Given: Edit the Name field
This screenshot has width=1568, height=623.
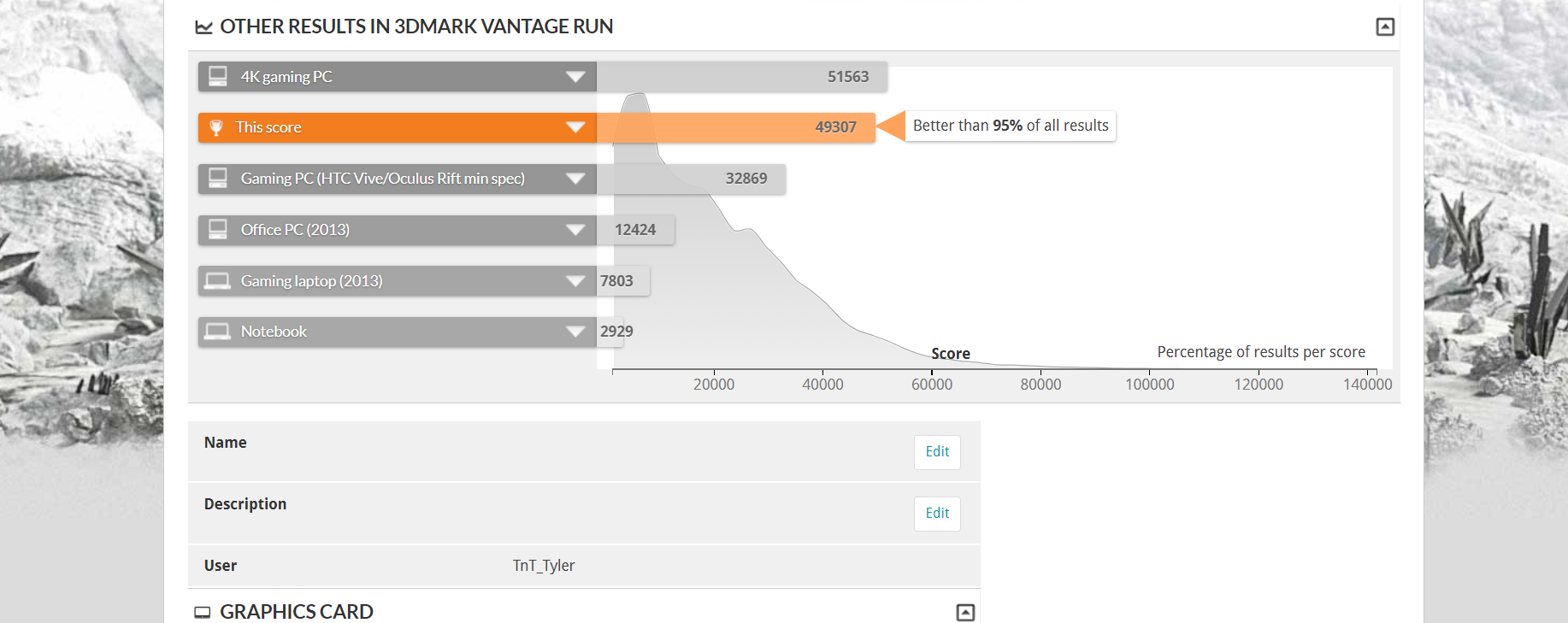Looking at the screenshot, I should (937, 452).
